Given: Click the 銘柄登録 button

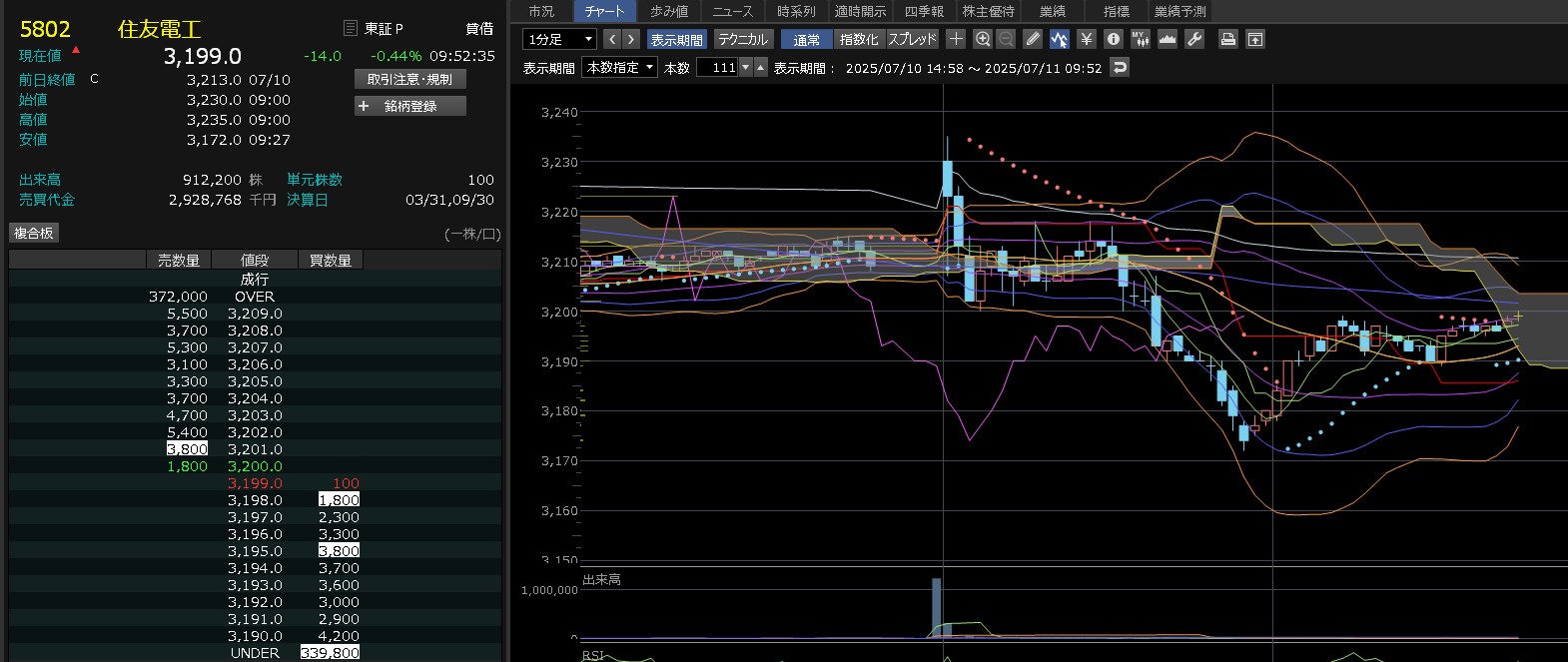Looking at the screenshot, I should coord(410,106).
